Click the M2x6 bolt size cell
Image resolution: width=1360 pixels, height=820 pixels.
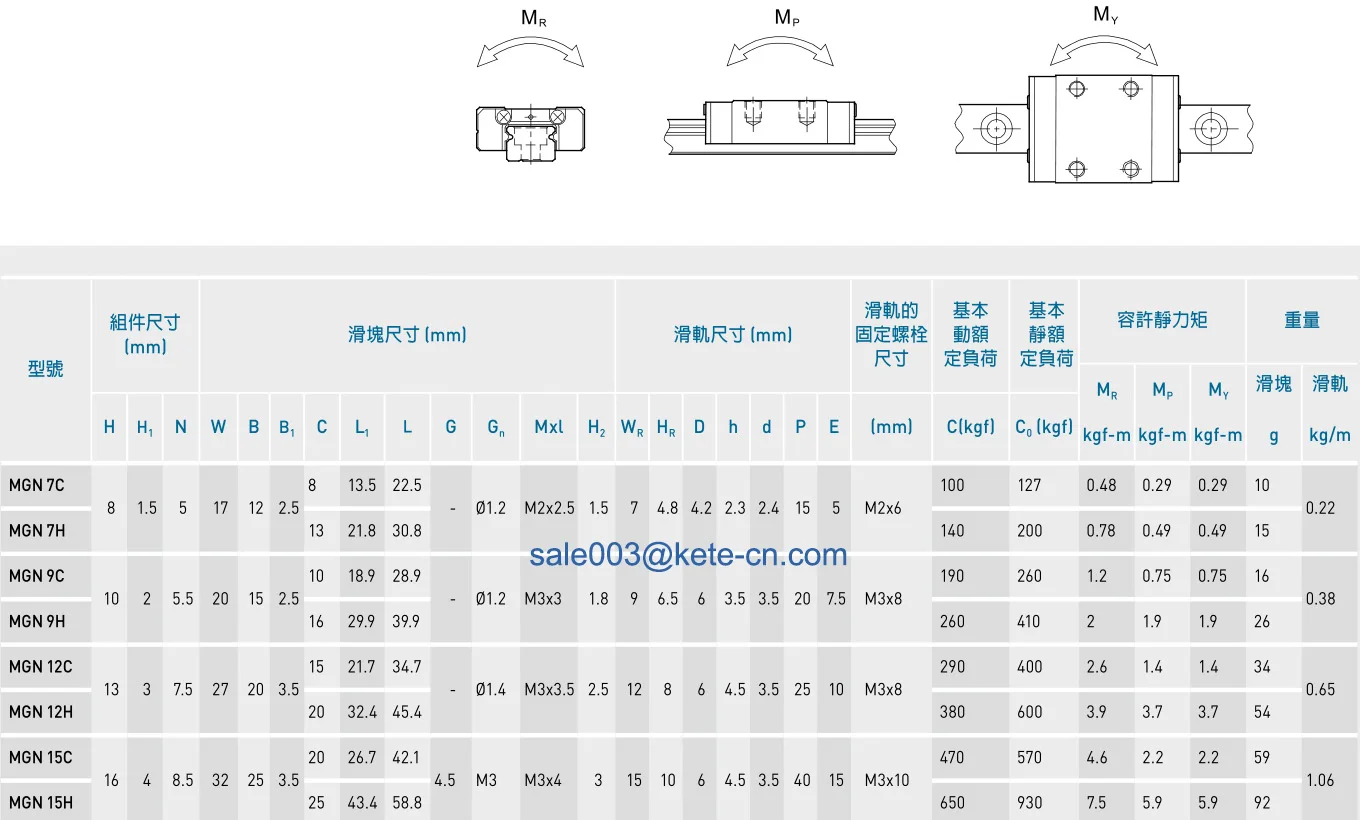[x=883, y=508]
